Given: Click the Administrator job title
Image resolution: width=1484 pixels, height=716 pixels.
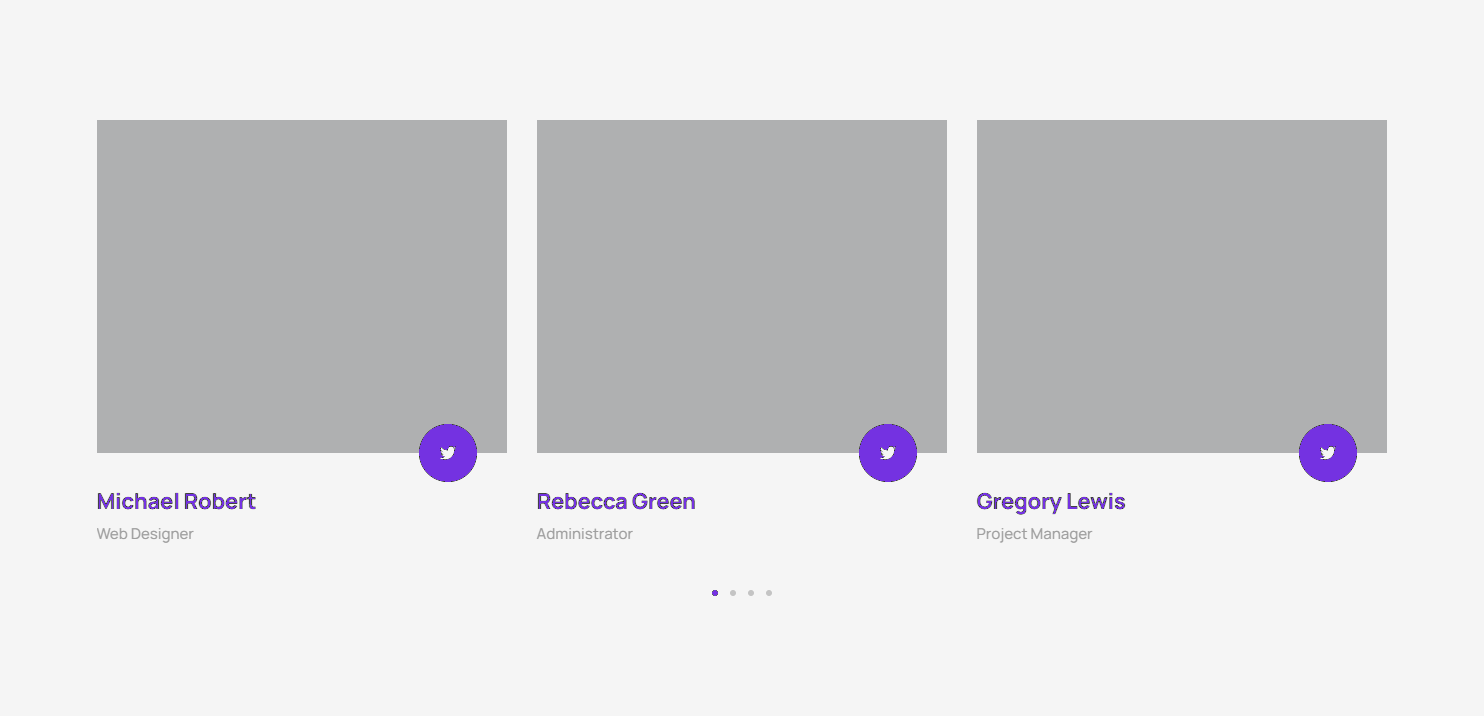Looking at the screenshot, I should [585, 534].
